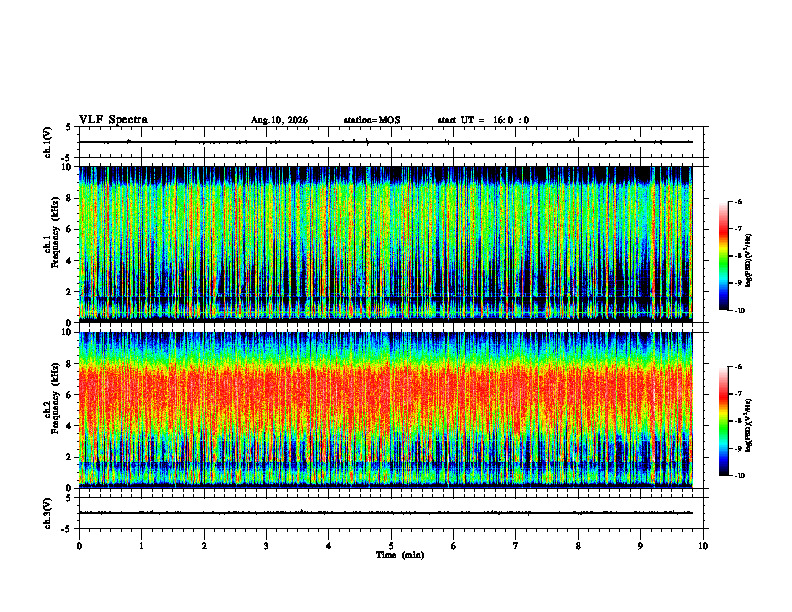
Task: Select the start UT time text
Action: click(x=483, y=120)
